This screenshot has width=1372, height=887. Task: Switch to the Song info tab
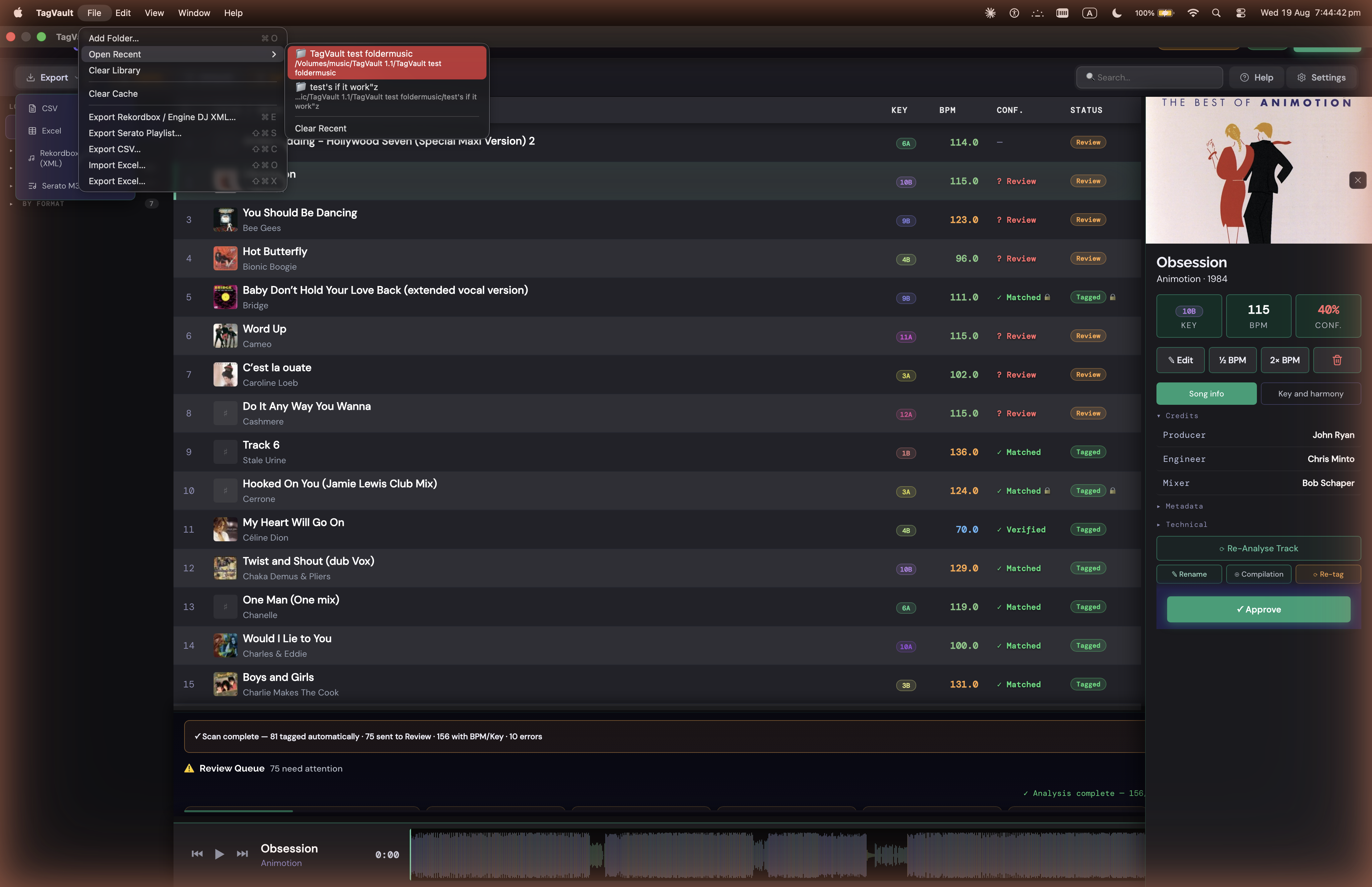coord(1206,393)
